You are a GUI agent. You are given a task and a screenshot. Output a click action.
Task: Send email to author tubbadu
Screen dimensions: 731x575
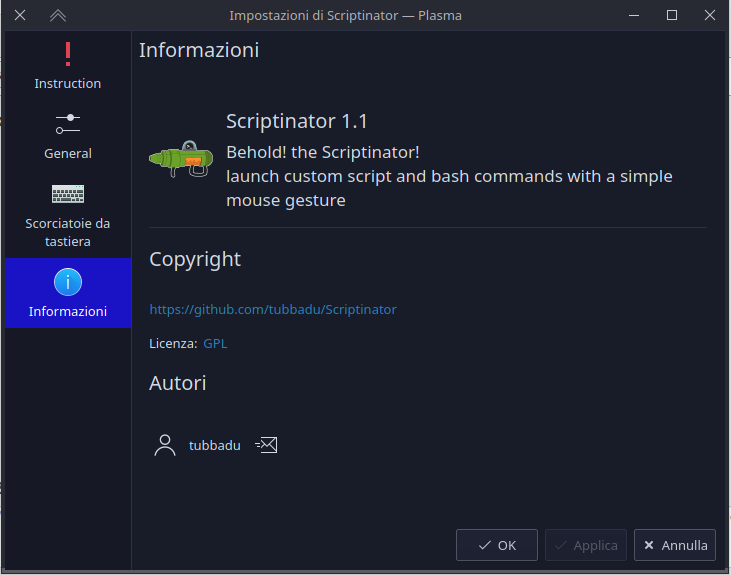tap(267, 445)
